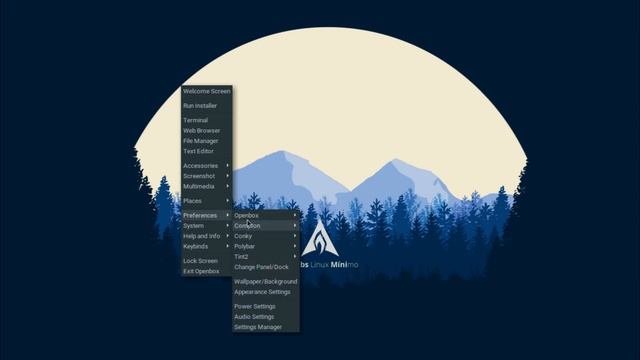640x360 pixels.
Task: Click the arrow next to Multimedia
Action: pos(227,186)
